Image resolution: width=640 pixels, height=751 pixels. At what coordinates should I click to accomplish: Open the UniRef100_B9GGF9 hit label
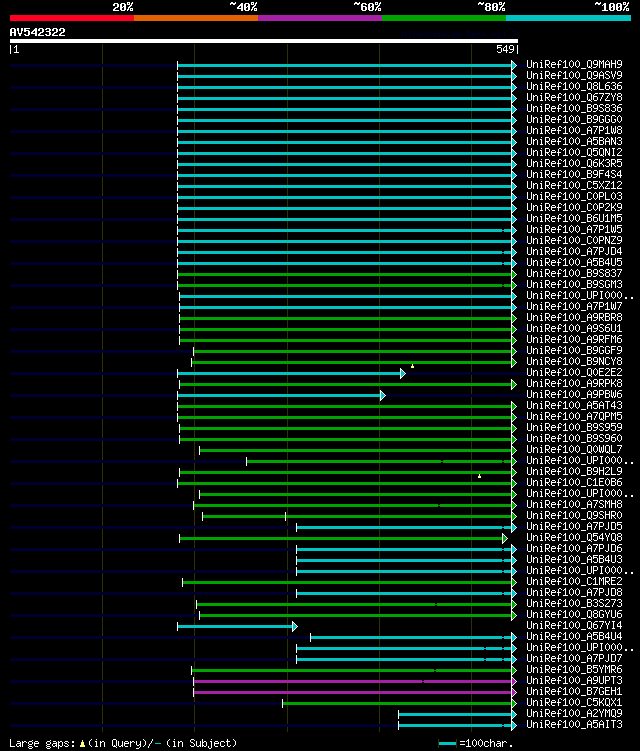(x=574, y=351)
